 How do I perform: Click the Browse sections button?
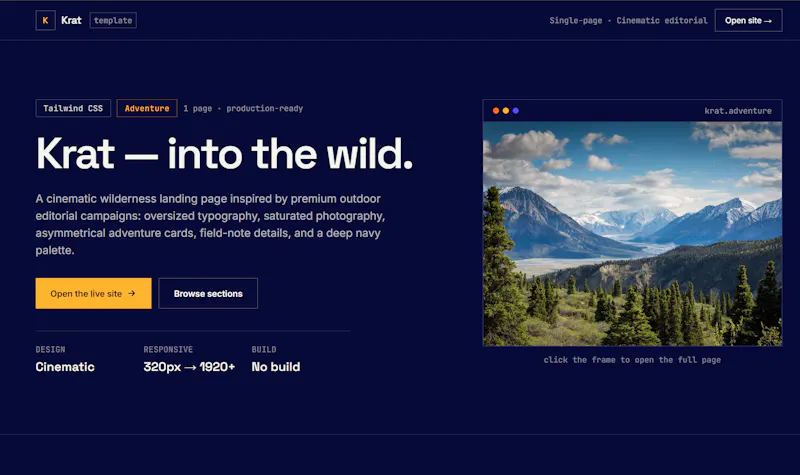click(208, 293)
